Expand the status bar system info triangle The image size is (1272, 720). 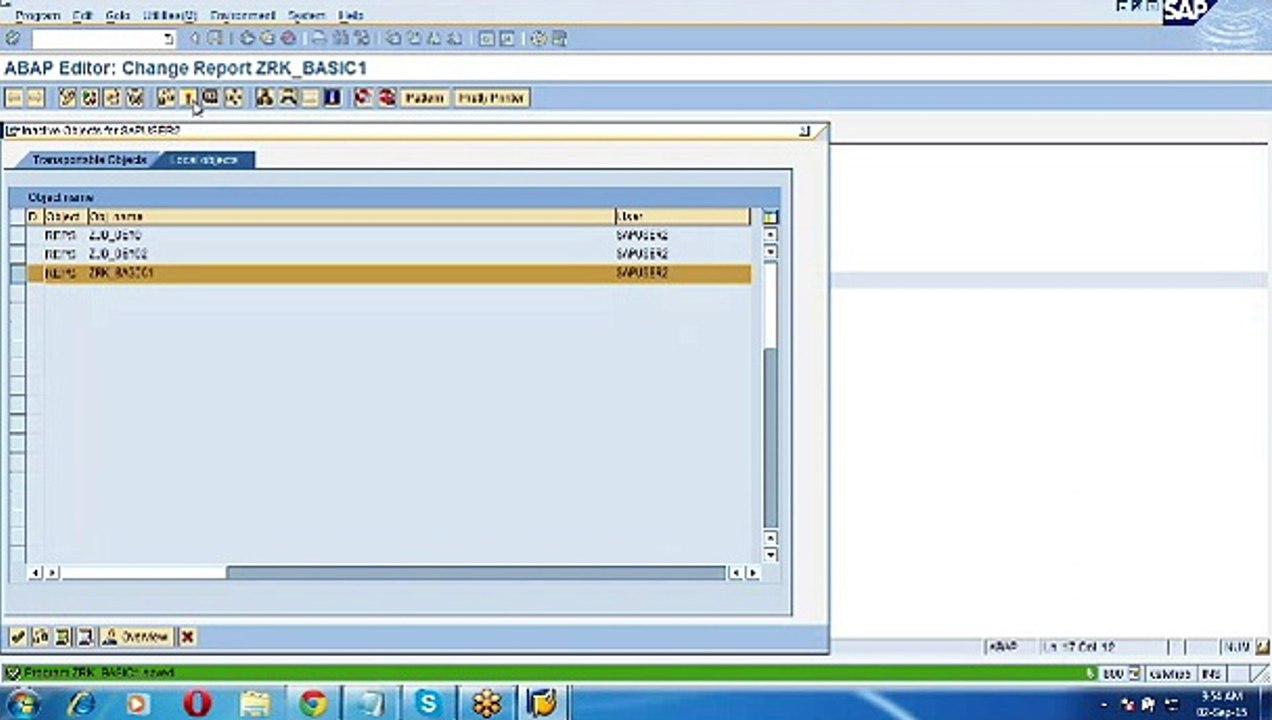point(1090,674)
